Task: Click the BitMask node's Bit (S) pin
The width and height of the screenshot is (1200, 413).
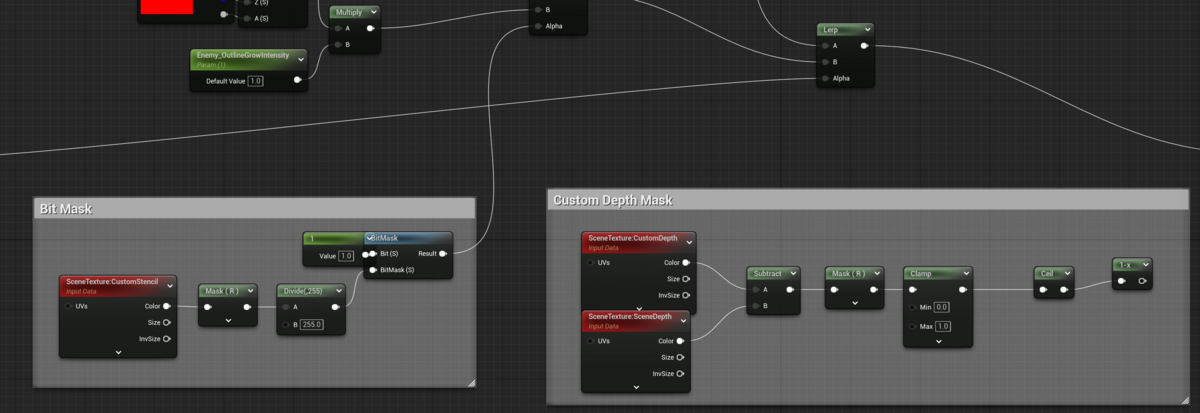Action: (373, 254)
